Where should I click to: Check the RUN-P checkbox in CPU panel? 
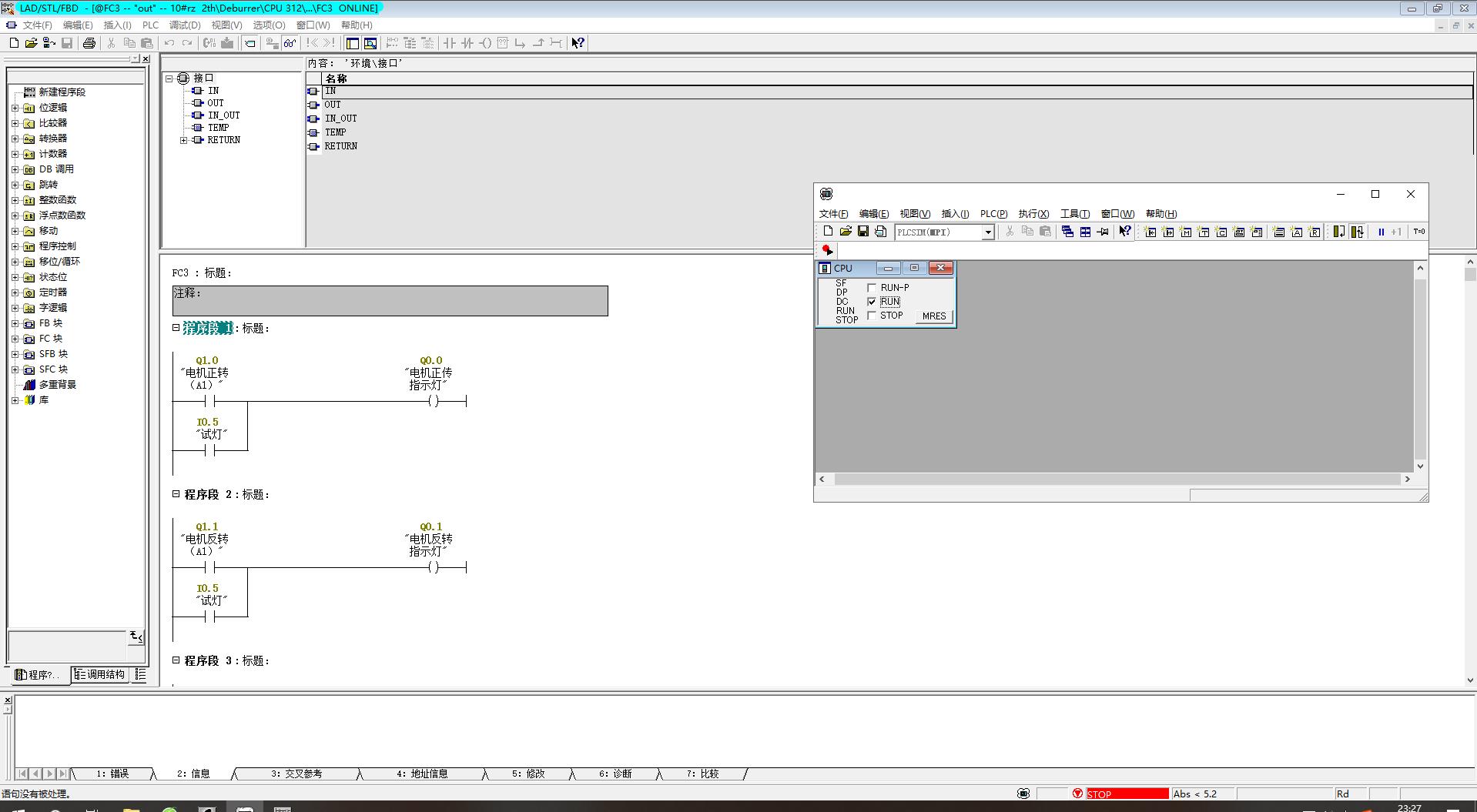click(x=872, y=288)
